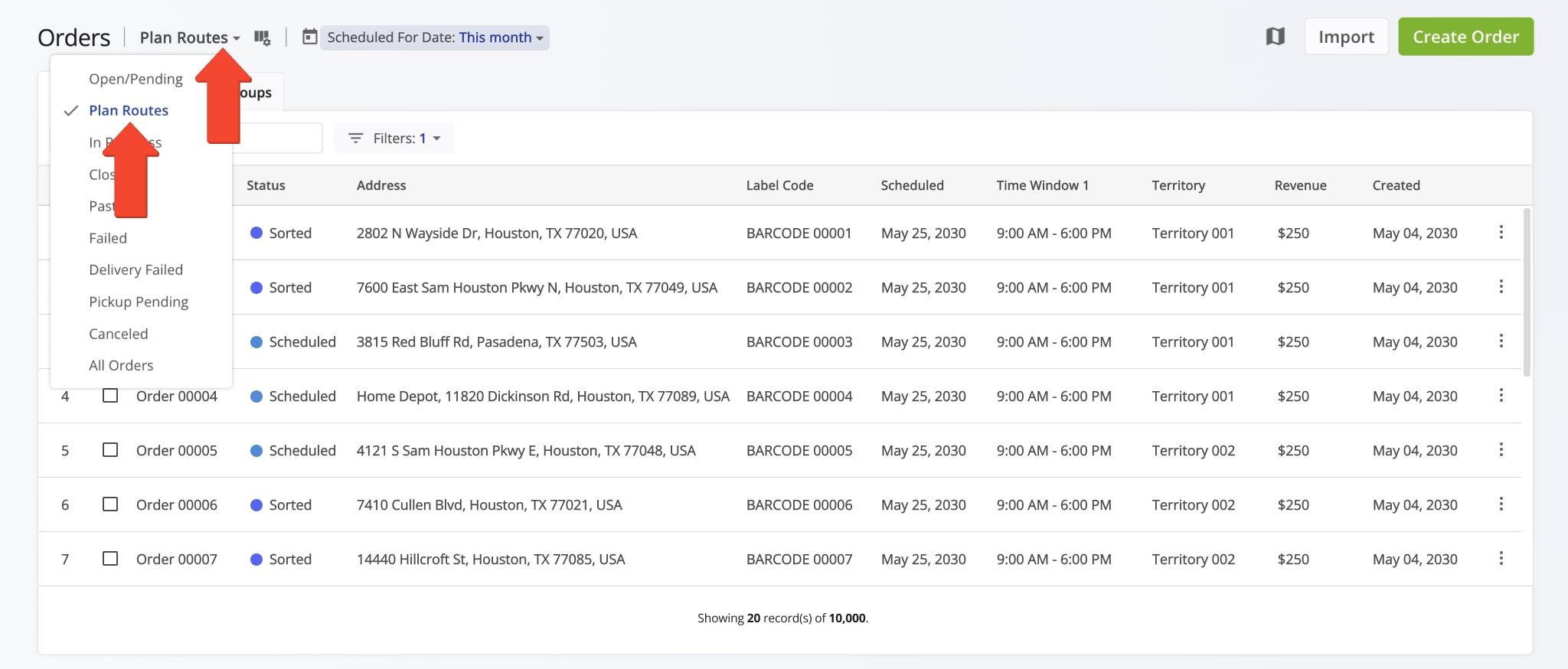The width and height of the screenshot is (1568, 669).
Task: Open the three-dot menu for BARCODE 00001 row
Action: 1501,232
